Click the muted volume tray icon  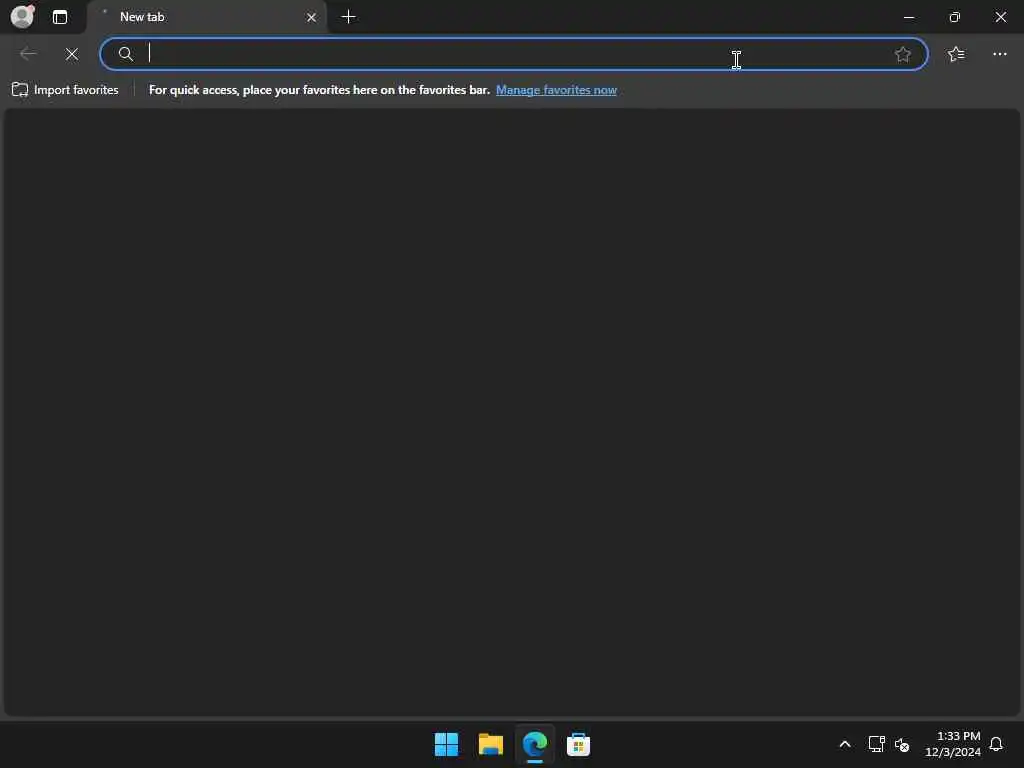point(902,744)
